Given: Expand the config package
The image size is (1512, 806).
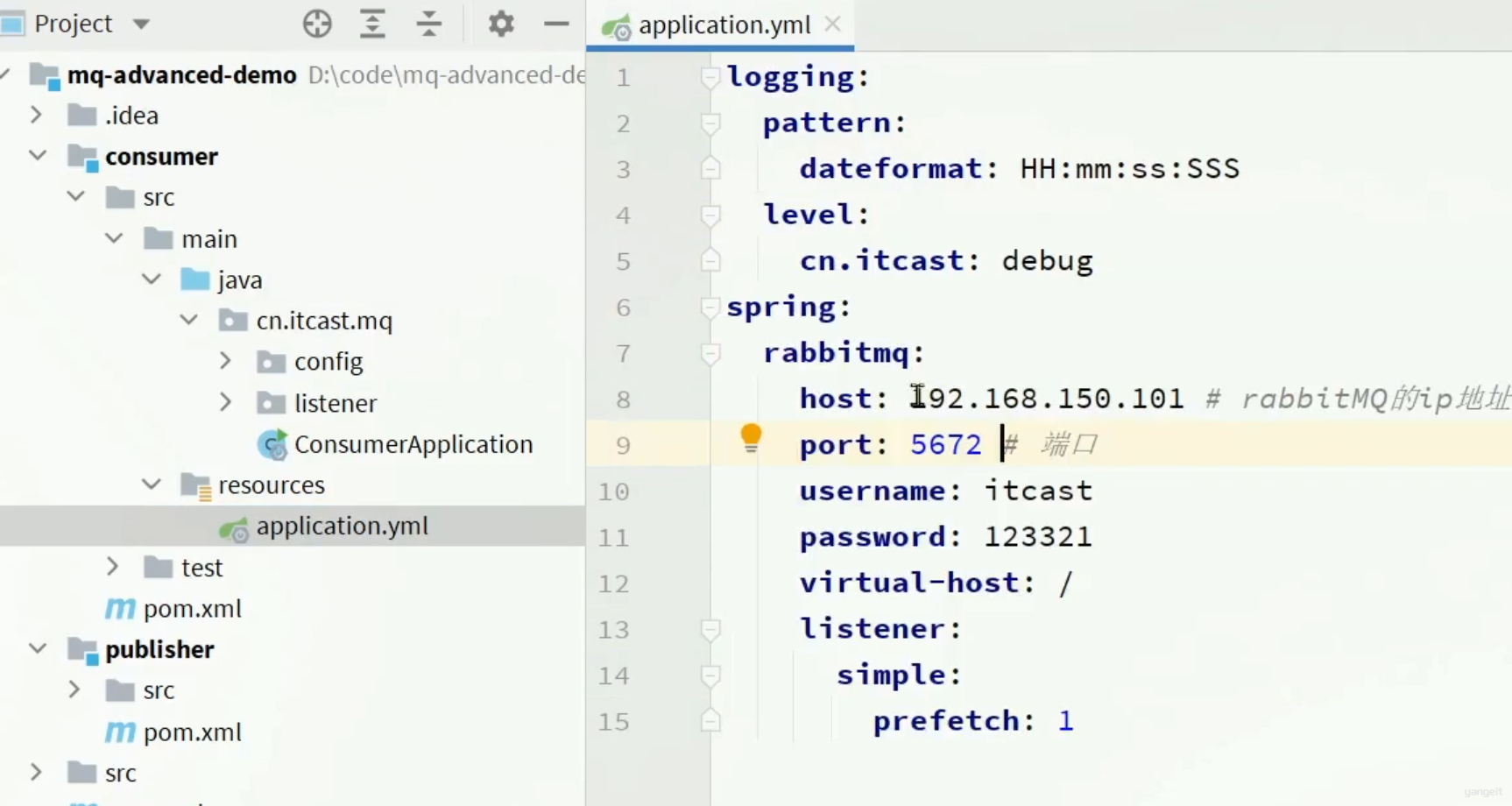Looking at the screenshot, I should [x=226, y=361].
